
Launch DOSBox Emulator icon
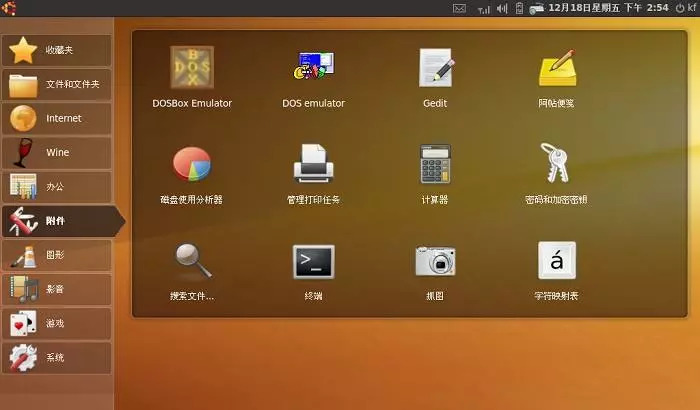192,67
